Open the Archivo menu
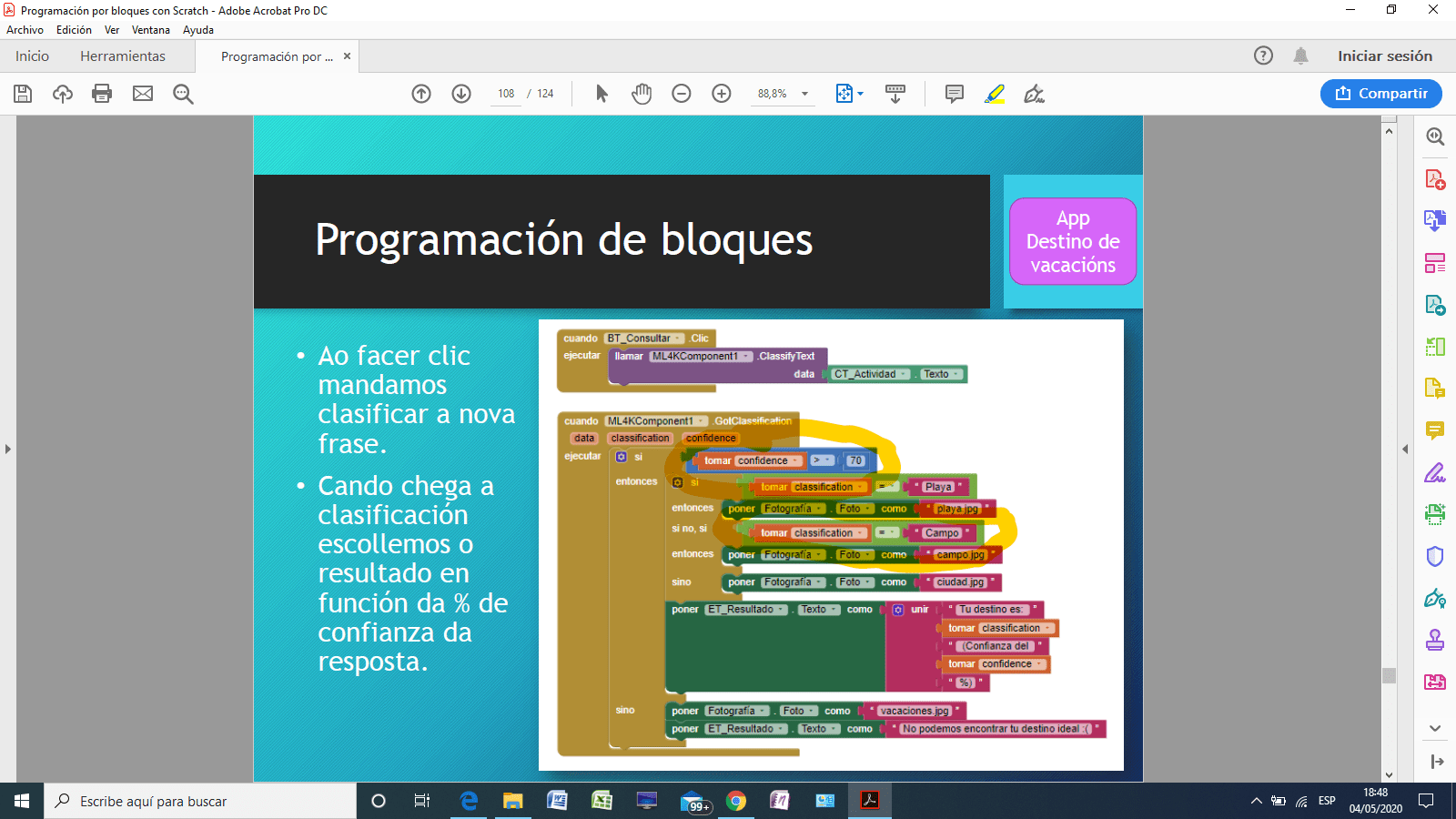 pyautogui.click(x=25, y=30)
